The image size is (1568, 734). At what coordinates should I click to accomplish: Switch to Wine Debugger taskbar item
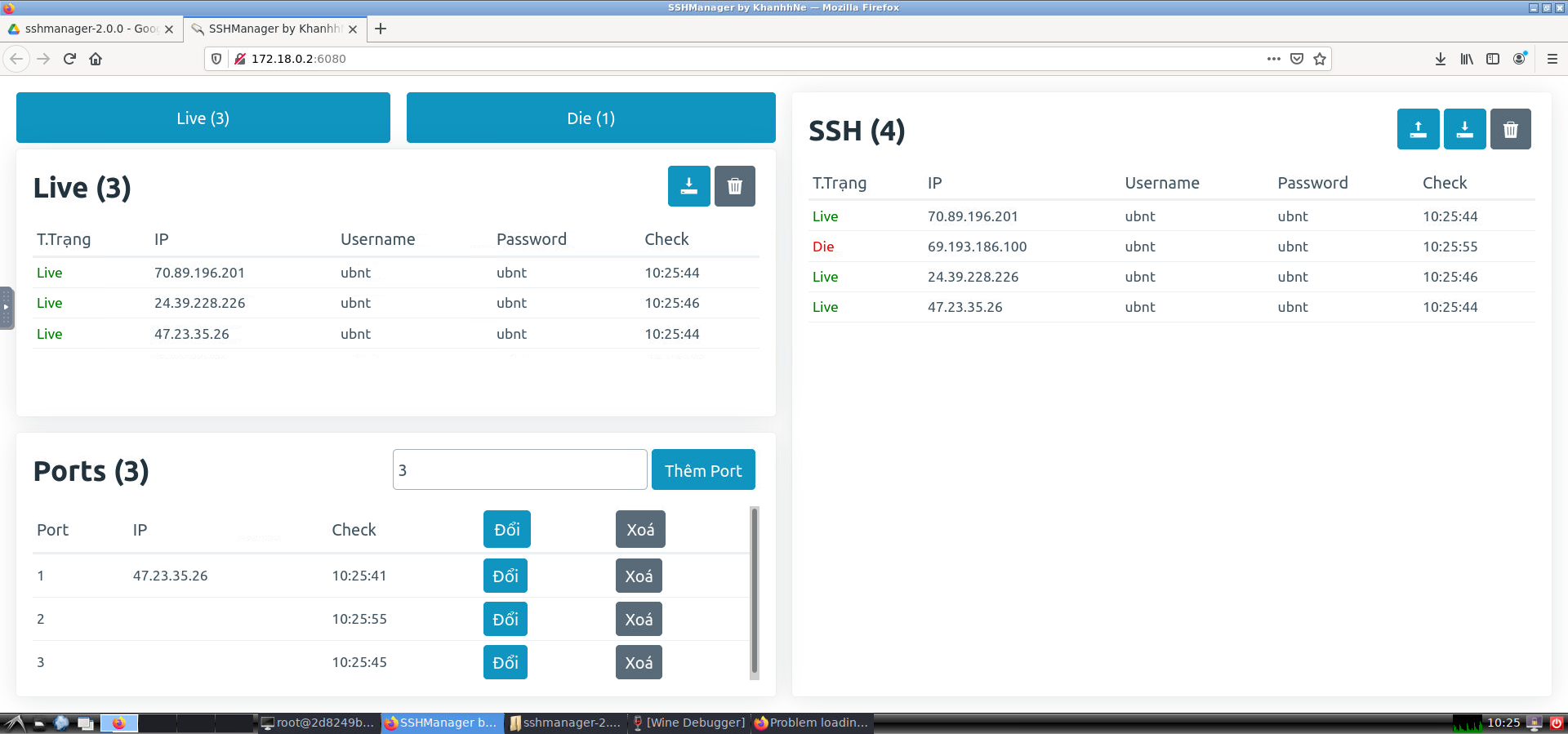click(x=688, y=723)
